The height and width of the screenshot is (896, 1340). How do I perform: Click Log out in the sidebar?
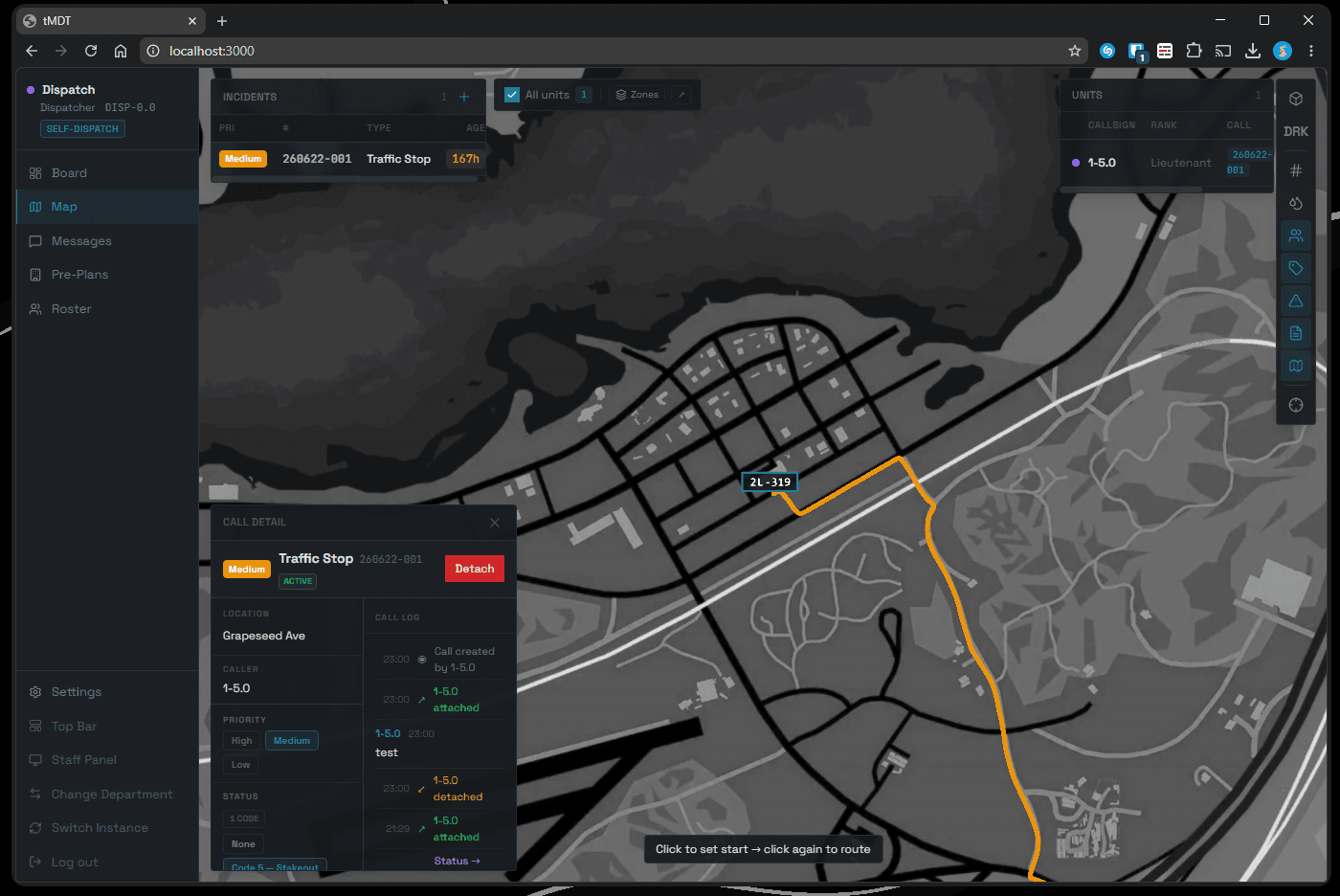point(107,862)
